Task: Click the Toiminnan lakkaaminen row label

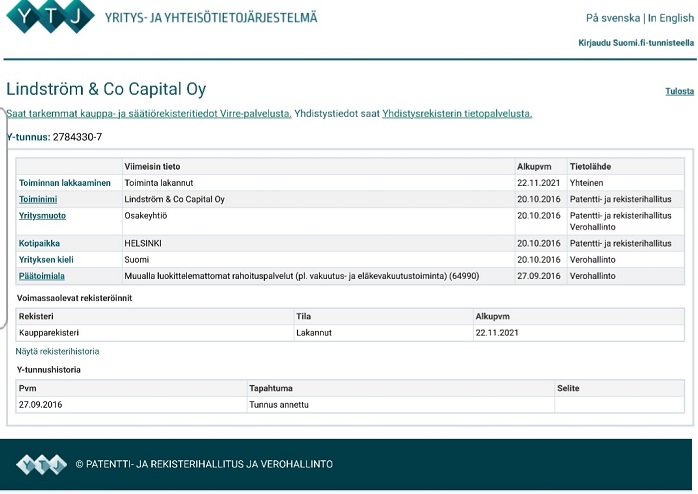Action: tap(65, 182)
